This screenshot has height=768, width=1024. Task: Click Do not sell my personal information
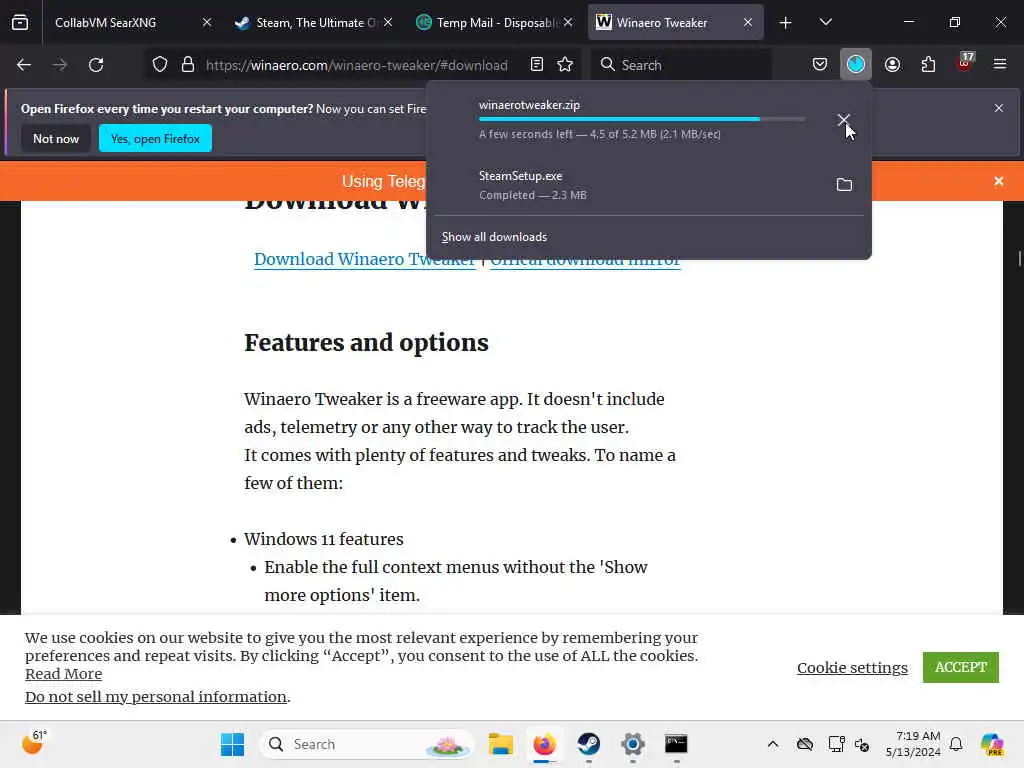[155, 697]
